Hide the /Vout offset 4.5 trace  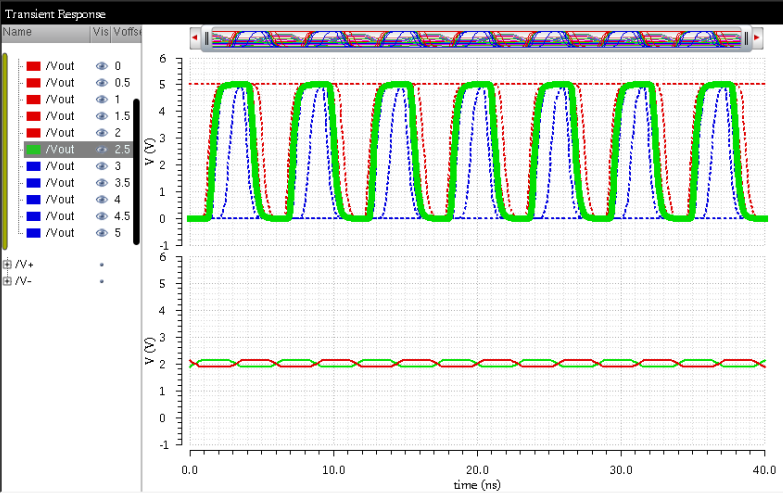tap(102, 216)
